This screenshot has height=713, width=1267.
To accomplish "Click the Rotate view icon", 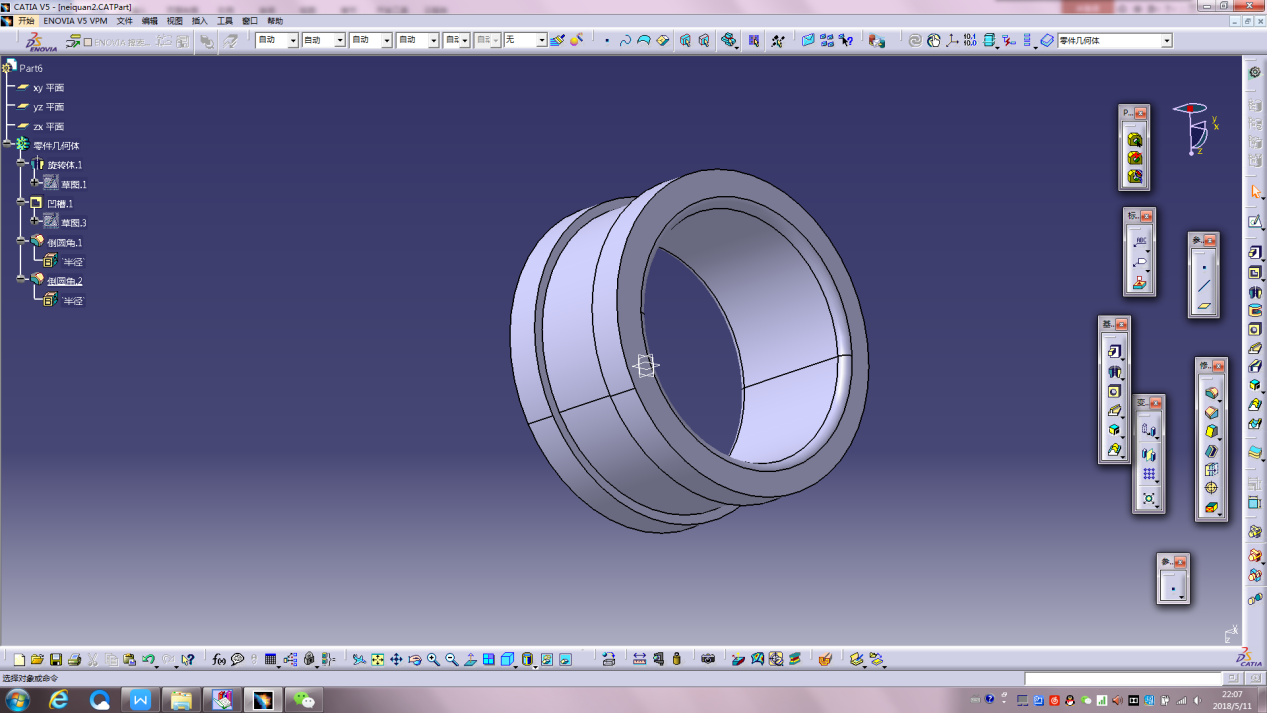I will coord(415,660).
